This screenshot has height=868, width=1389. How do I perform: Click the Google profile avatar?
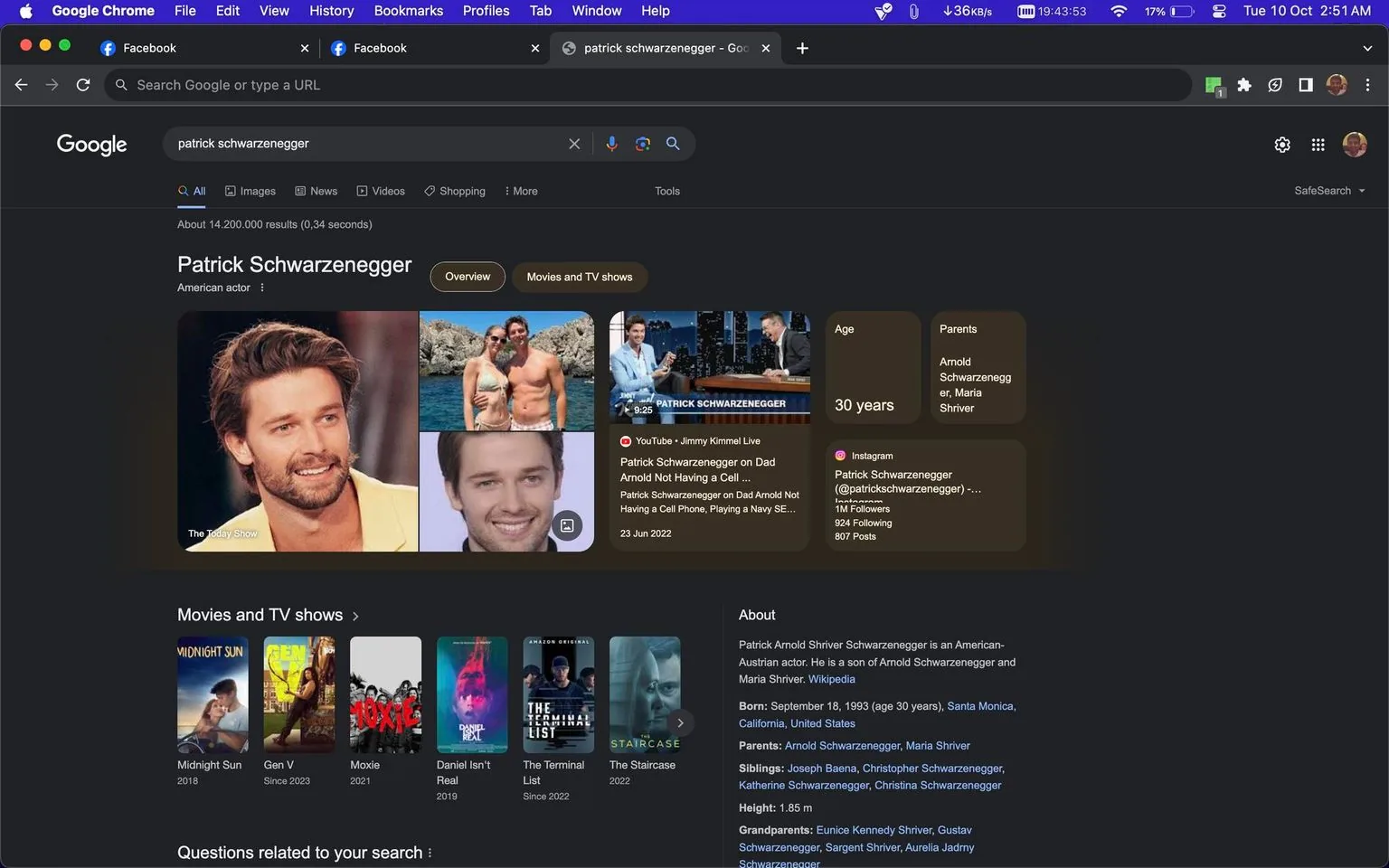click(1354, 144)
